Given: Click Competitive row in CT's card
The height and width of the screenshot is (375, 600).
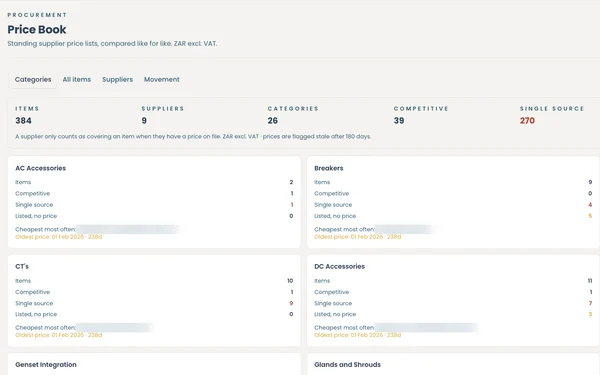Looking at the screenshot, I should [154, 292].
